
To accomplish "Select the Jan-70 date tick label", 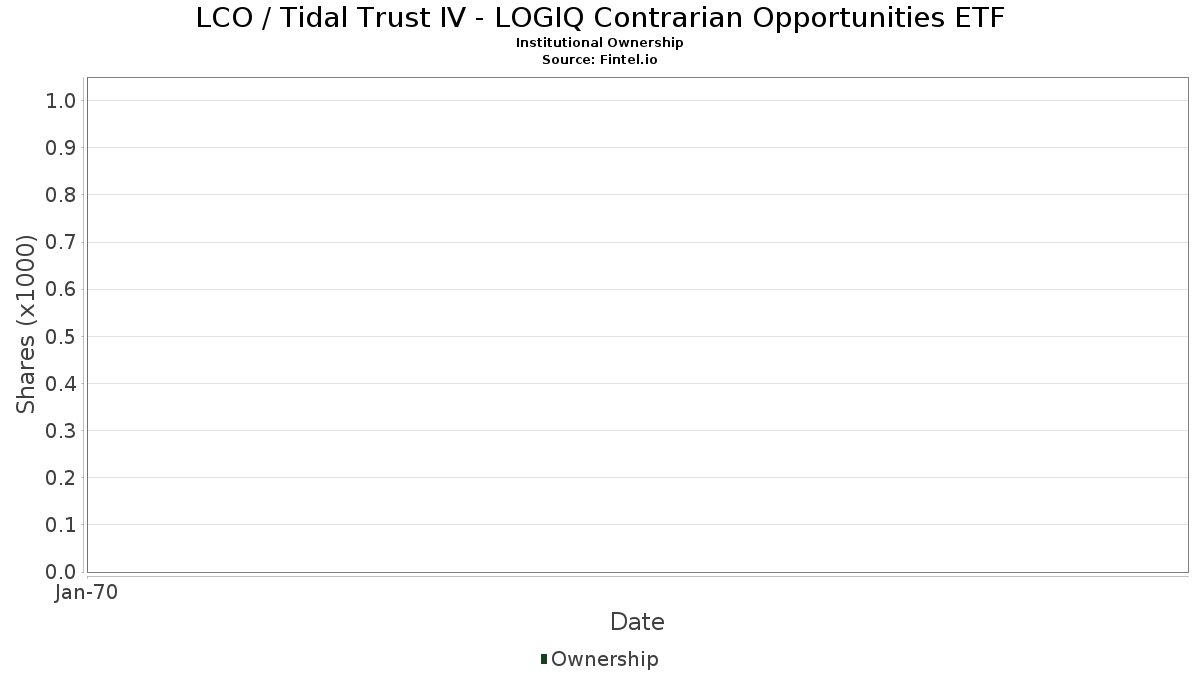I will coord(86,593).
